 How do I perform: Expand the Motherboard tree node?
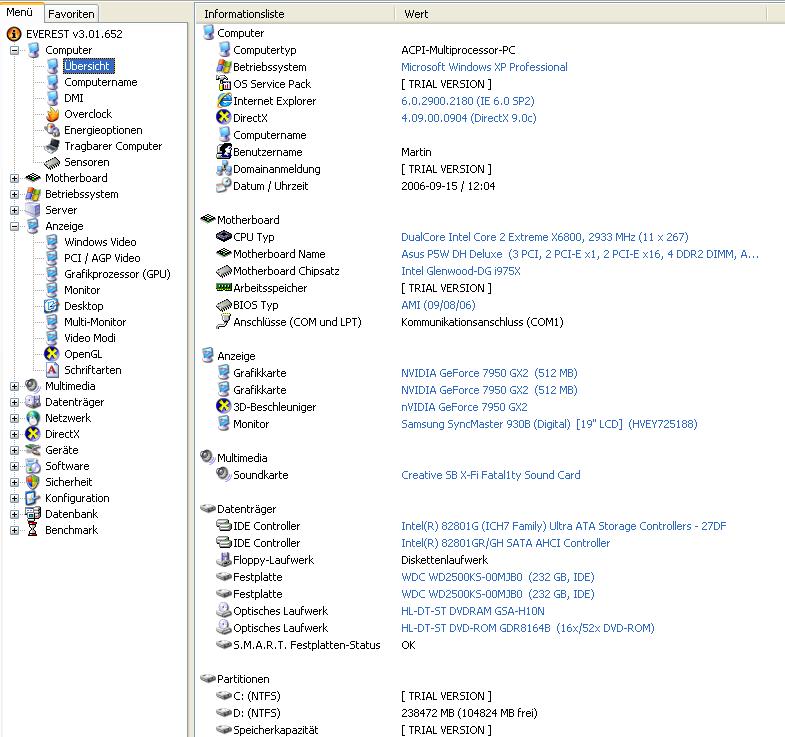(15, 178)
